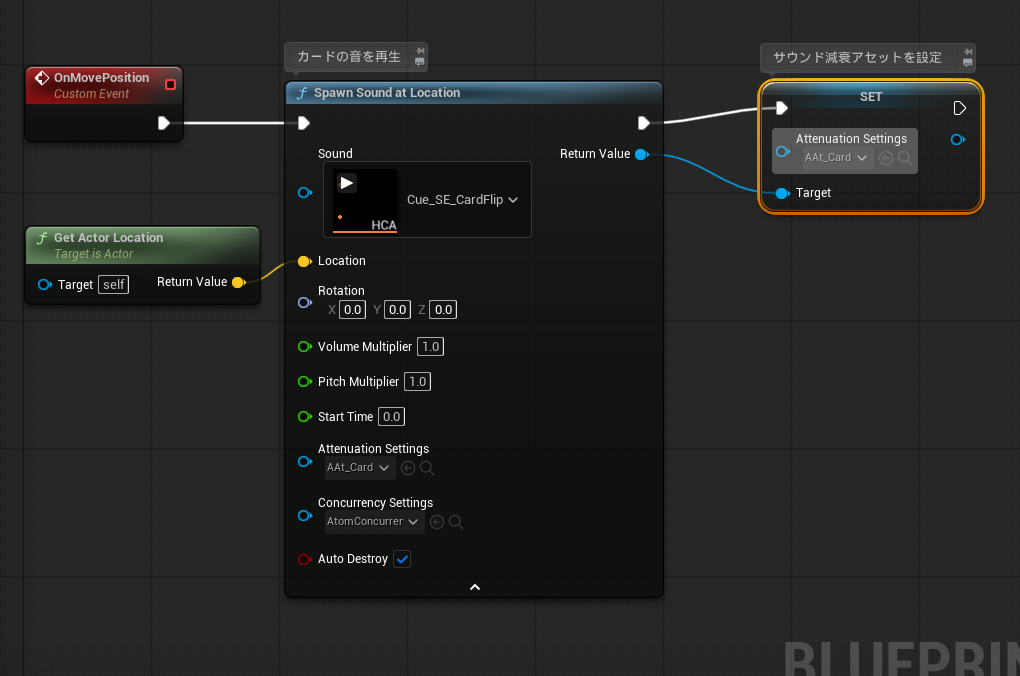Click SET node Attenuation Settings input pin
Image resolution: width=1020 pixels, height=676 pixels.
click(783, 152)
